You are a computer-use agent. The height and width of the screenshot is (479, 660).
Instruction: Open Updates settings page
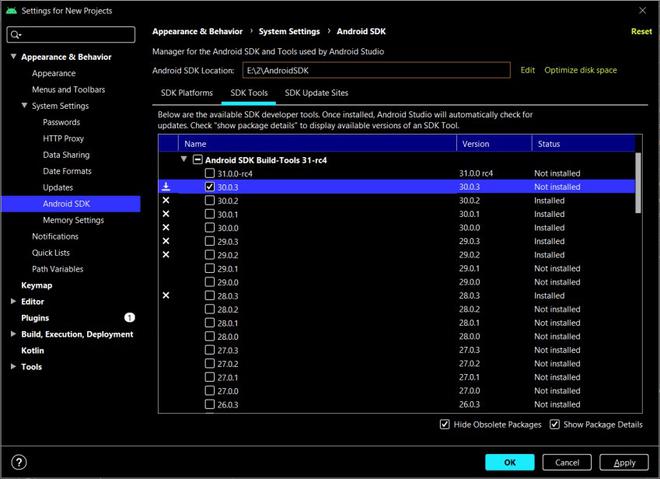(x=58, y=187)
